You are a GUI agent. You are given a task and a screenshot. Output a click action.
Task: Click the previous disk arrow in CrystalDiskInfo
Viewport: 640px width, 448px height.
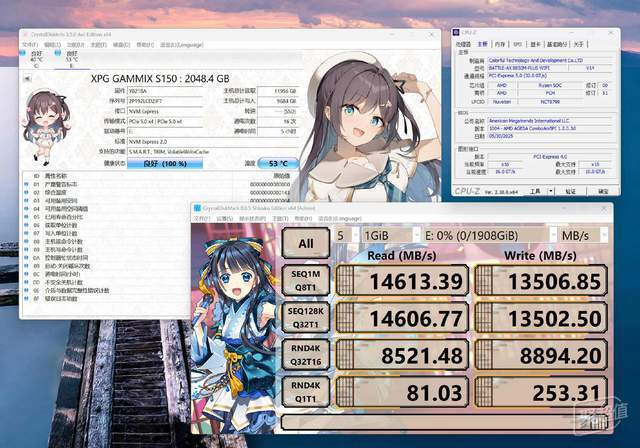click(27, 78)
